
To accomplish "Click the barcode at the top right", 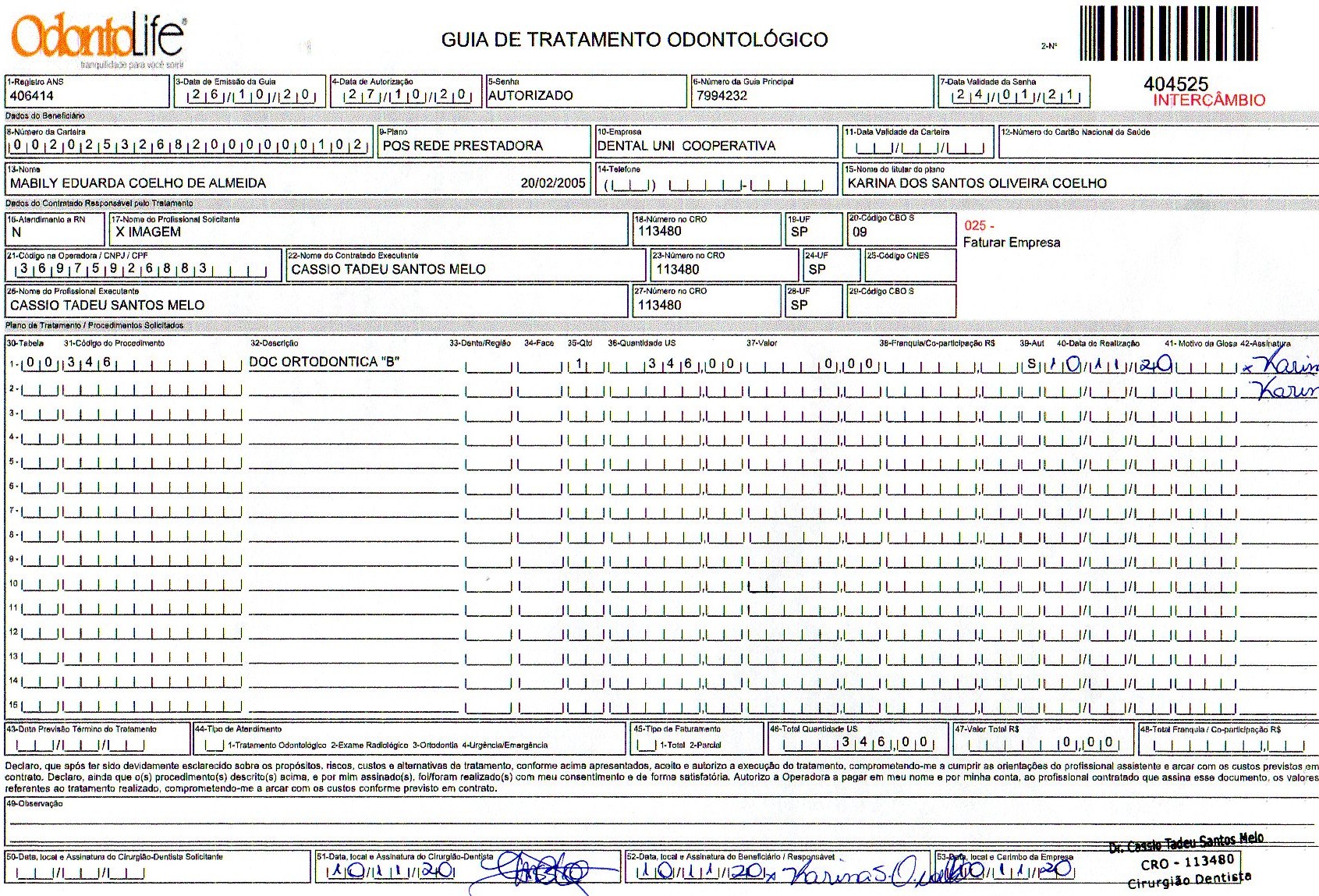I will [1169, 33].
